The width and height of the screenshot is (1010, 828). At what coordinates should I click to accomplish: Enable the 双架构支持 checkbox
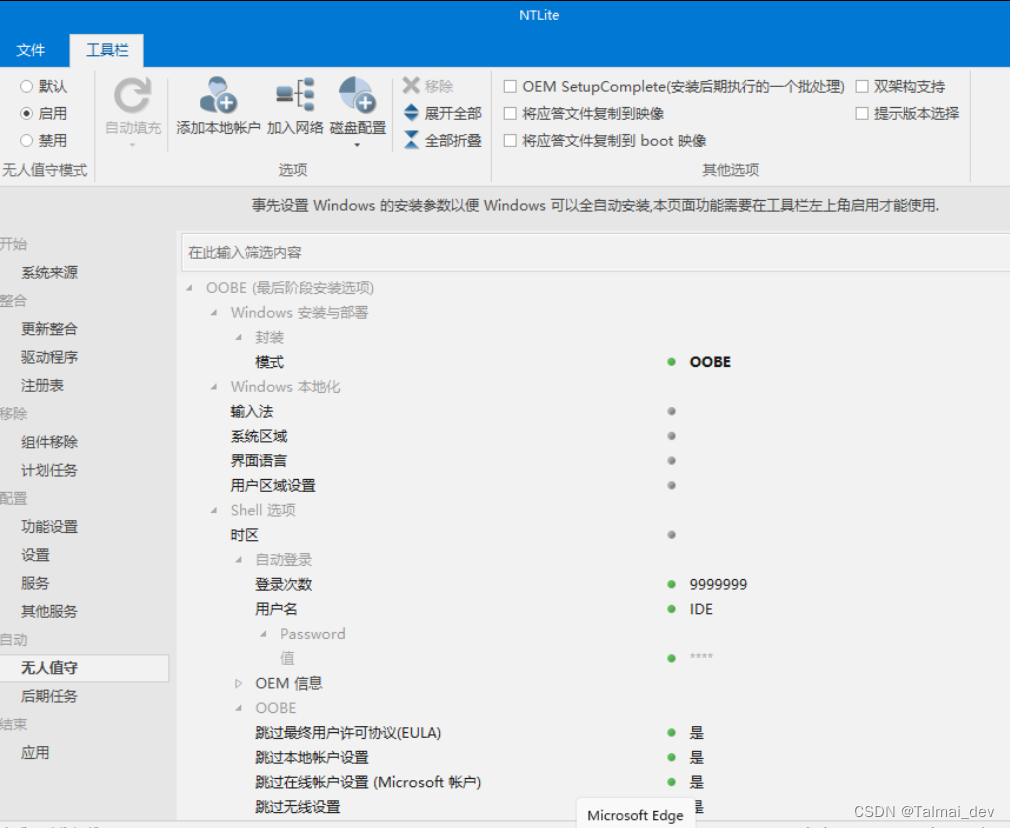click(862, 86)
